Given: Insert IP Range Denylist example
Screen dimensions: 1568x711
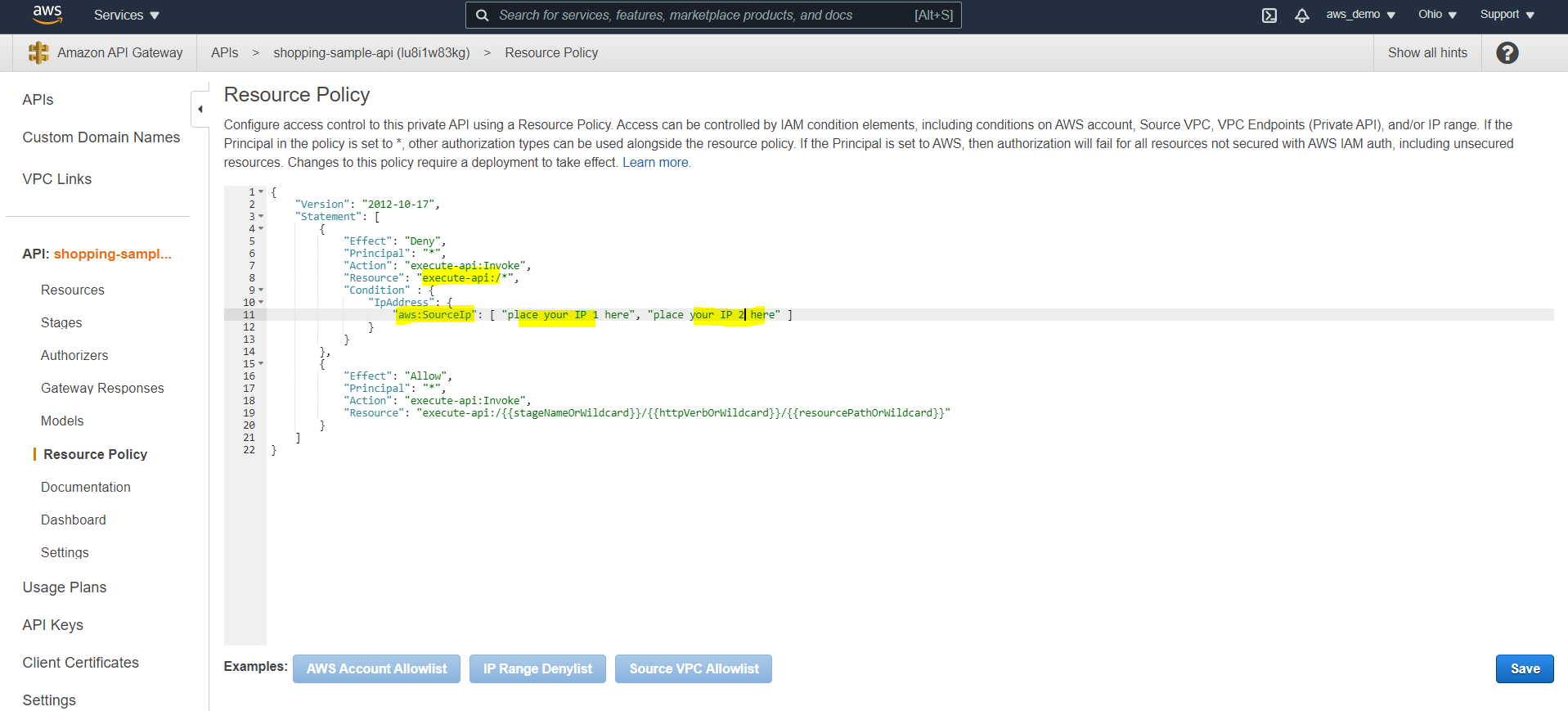Looking at the screenshot, I should click(537, 668).
